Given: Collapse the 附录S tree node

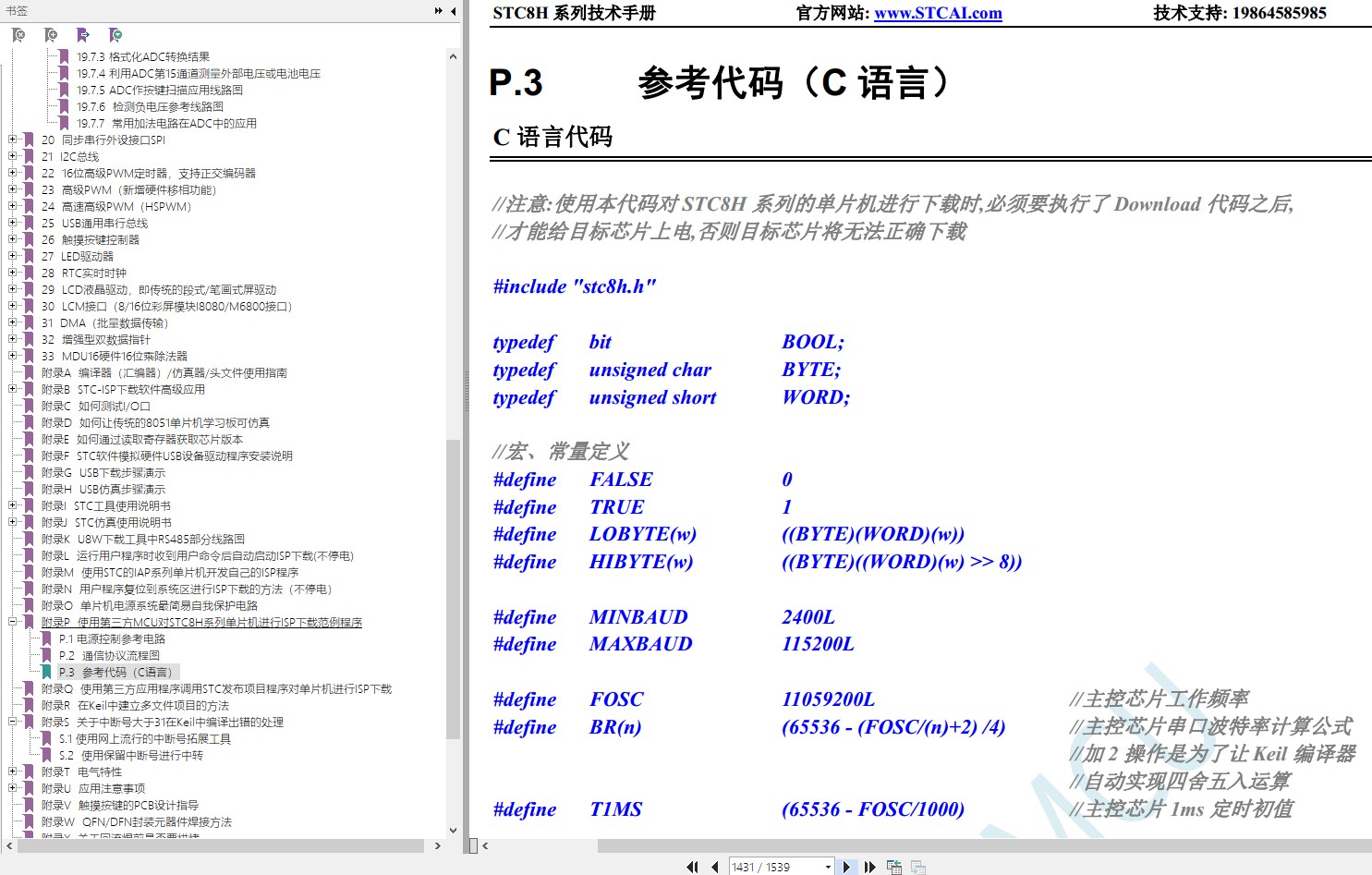Looking at the screenshot, I should pos(13,722).
